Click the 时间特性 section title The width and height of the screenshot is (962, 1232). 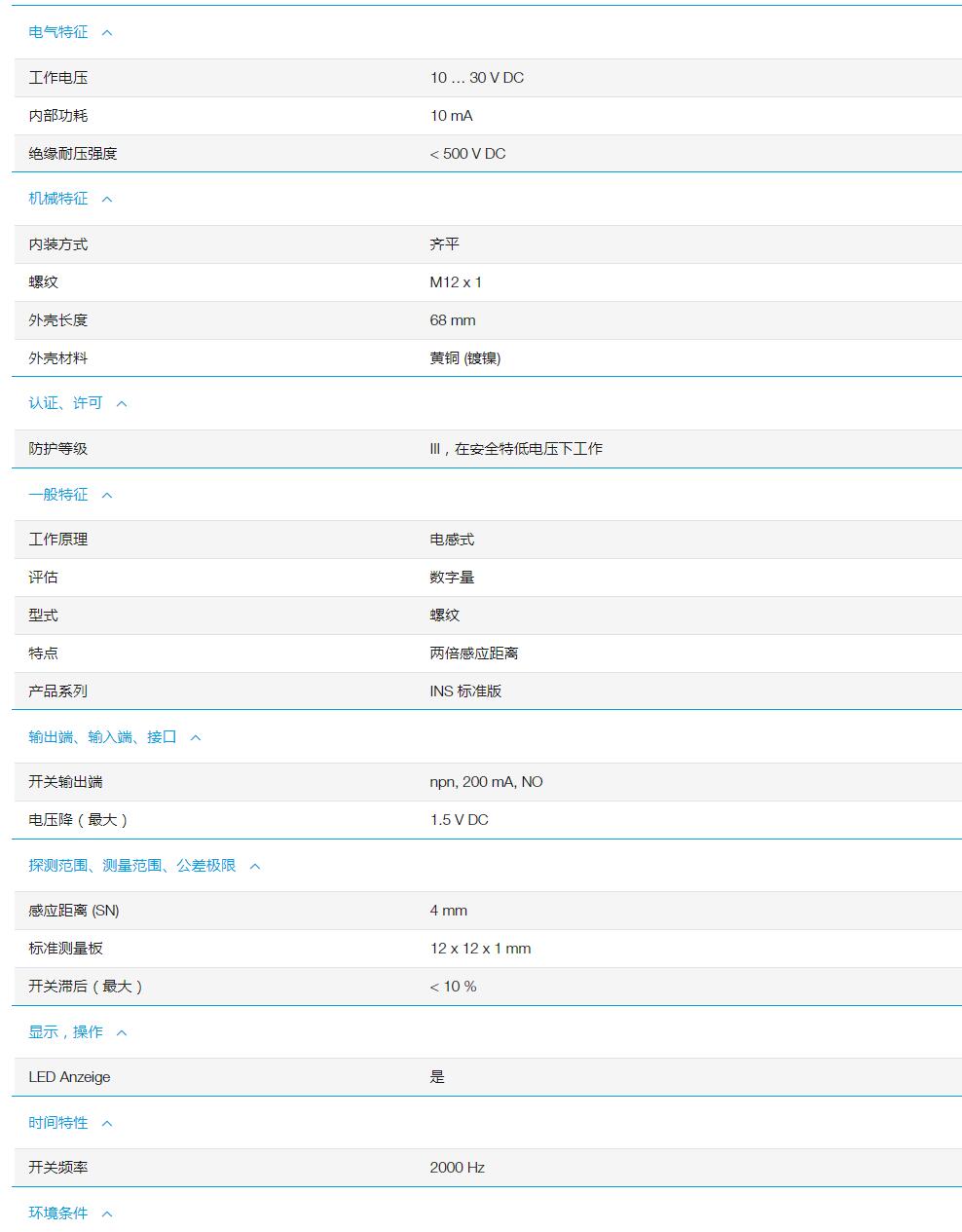pos(56,1123)
